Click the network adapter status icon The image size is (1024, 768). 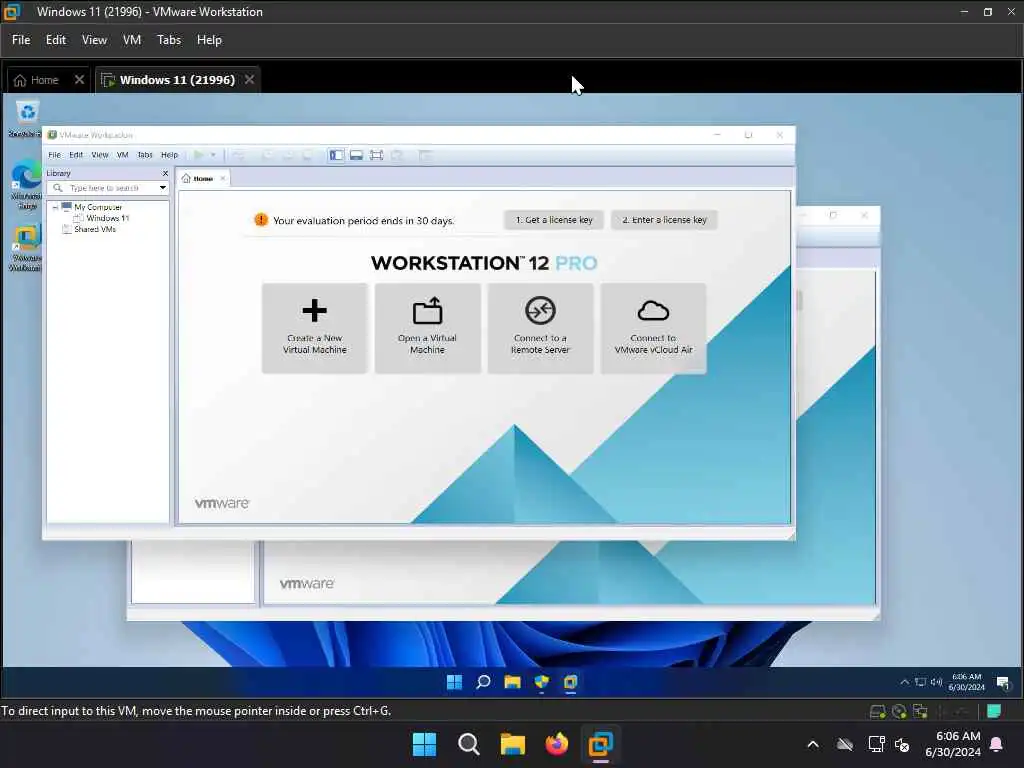920,711
